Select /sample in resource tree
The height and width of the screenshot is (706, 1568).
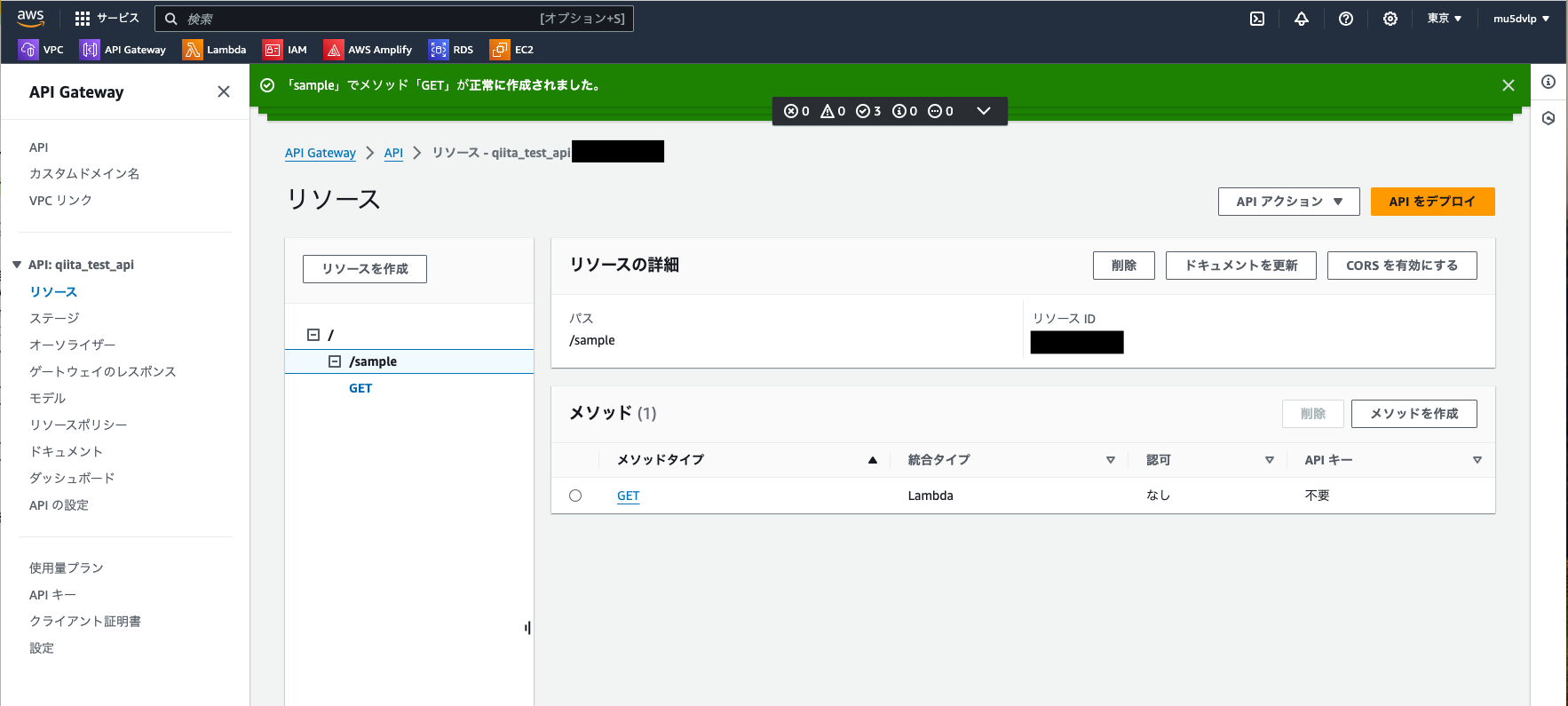click(x=373, y=361)
